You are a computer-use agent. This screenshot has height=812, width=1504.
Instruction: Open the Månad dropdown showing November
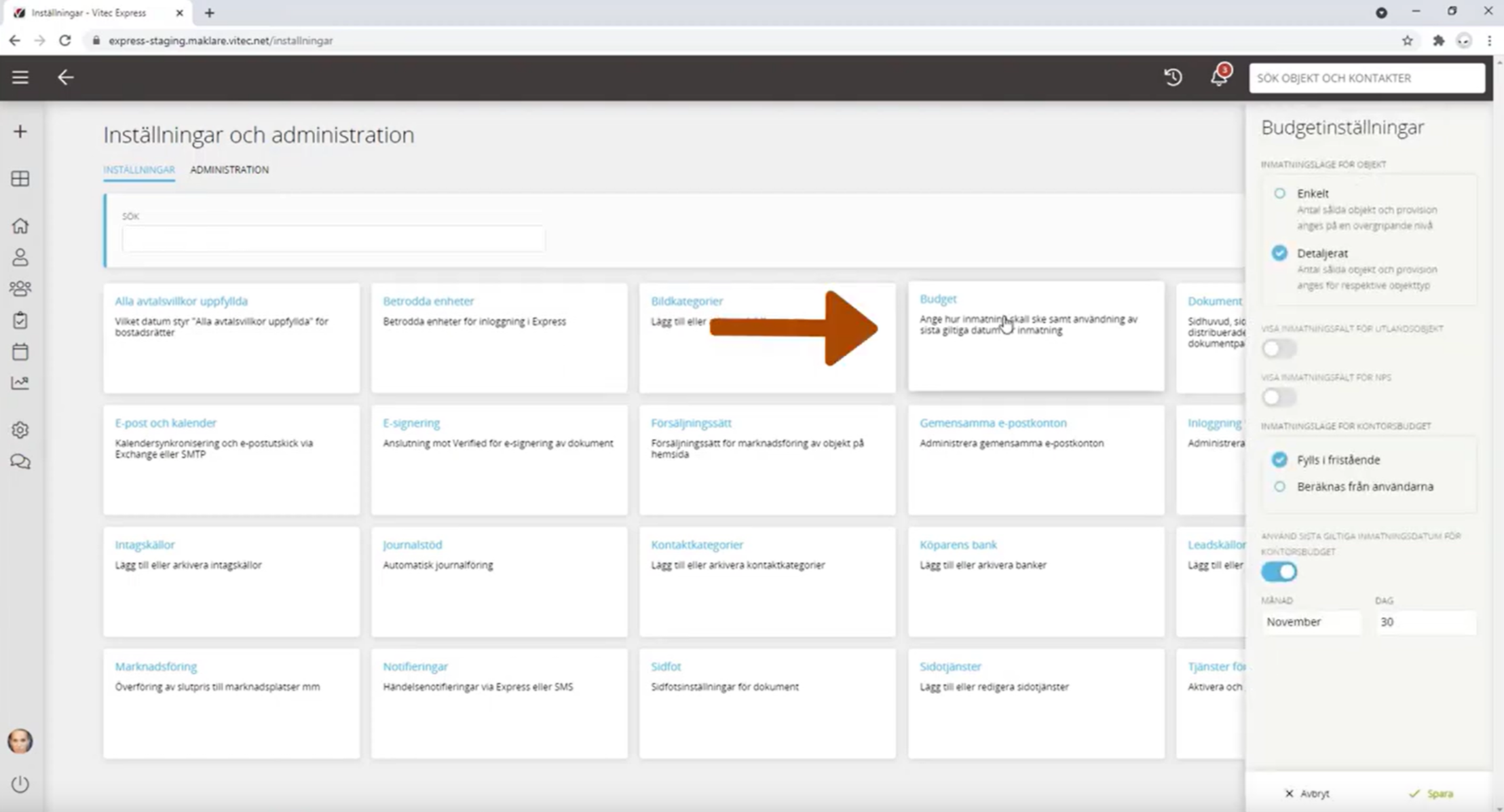1310,621
